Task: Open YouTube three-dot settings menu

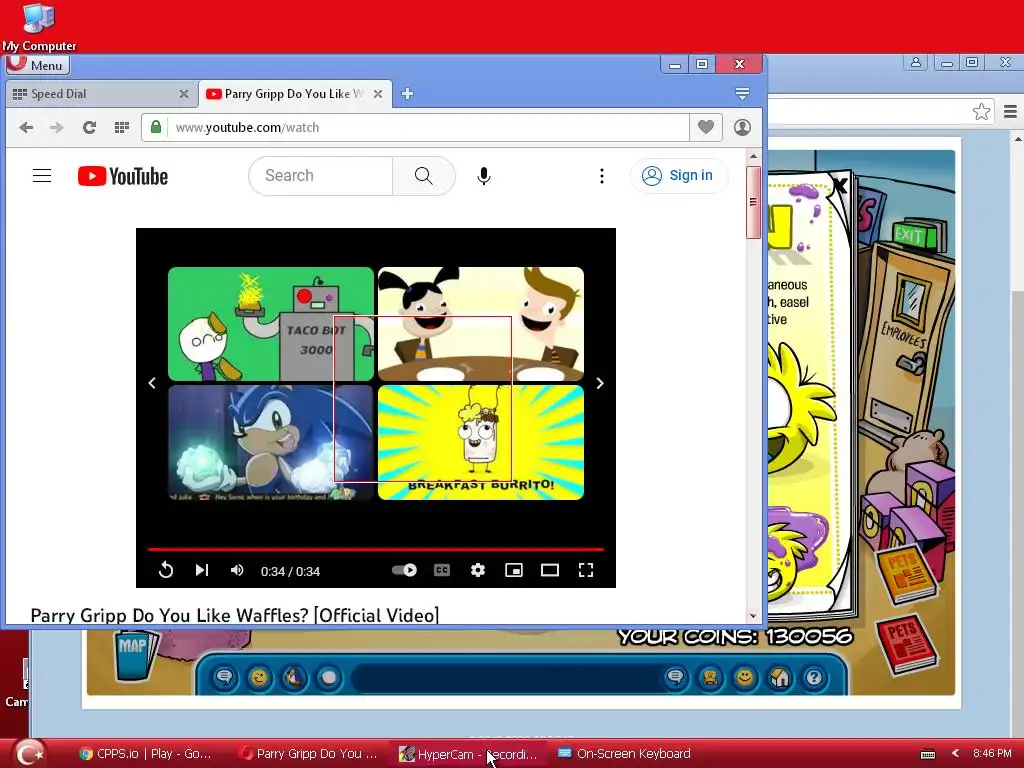Action: coord(601,176)
